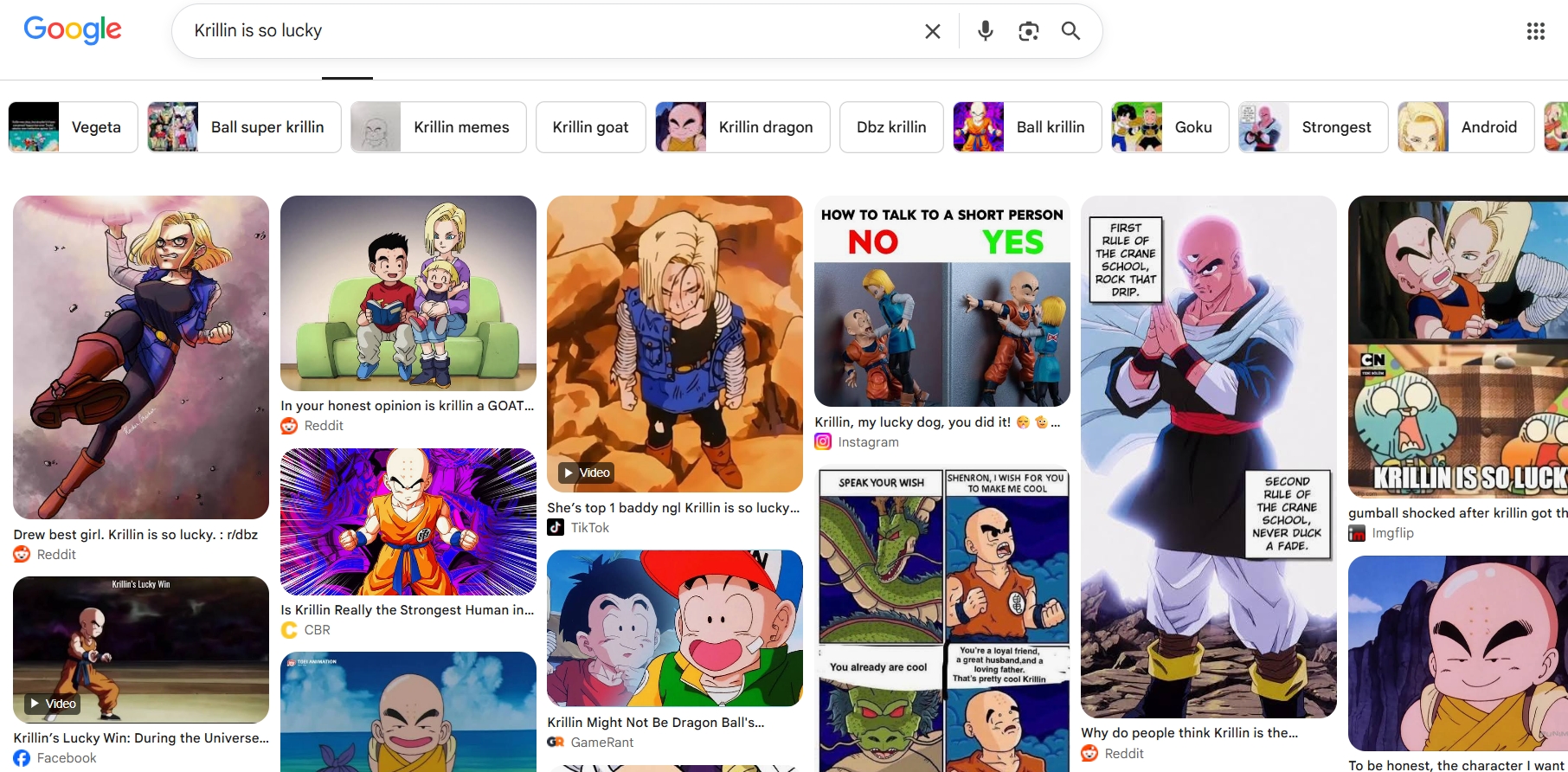Open 'How to talk to a short person' image
Screen dimensions: 1568x772
(x=942, y=301)
